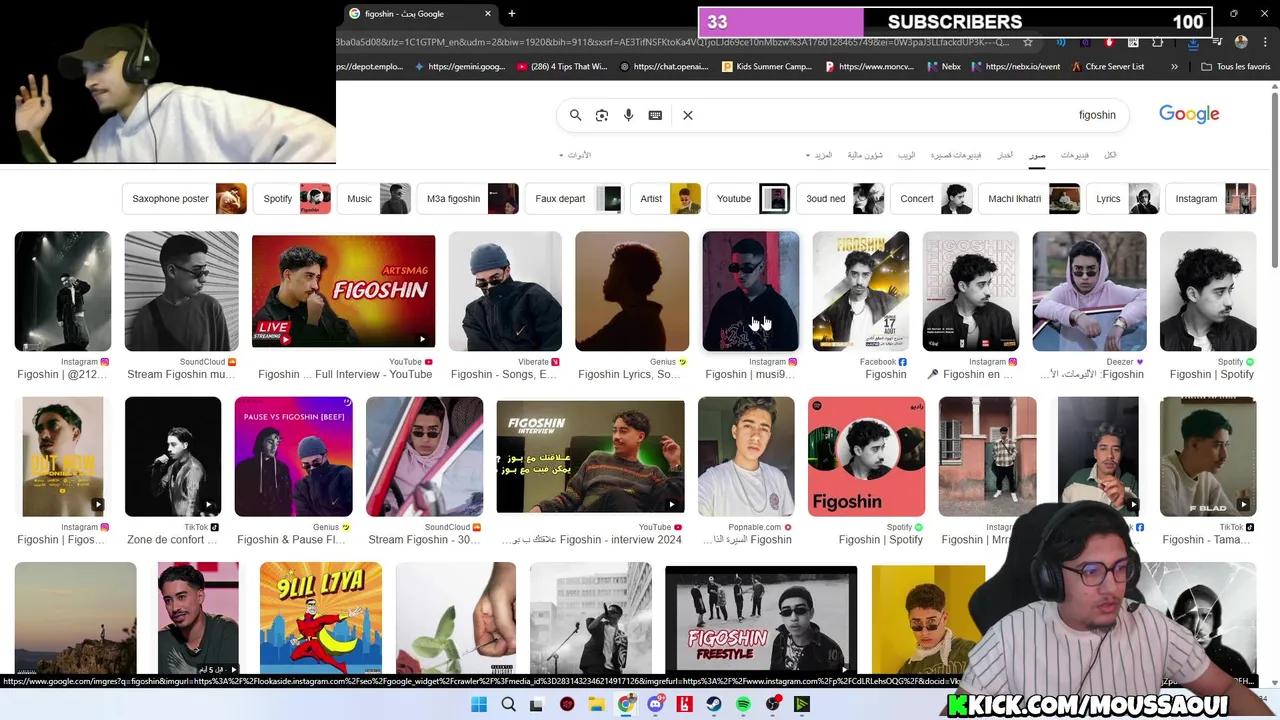Switch to the فيديوهات قصيرة tab
This screenshot has height=720, width=1280.
coord(956,155)
